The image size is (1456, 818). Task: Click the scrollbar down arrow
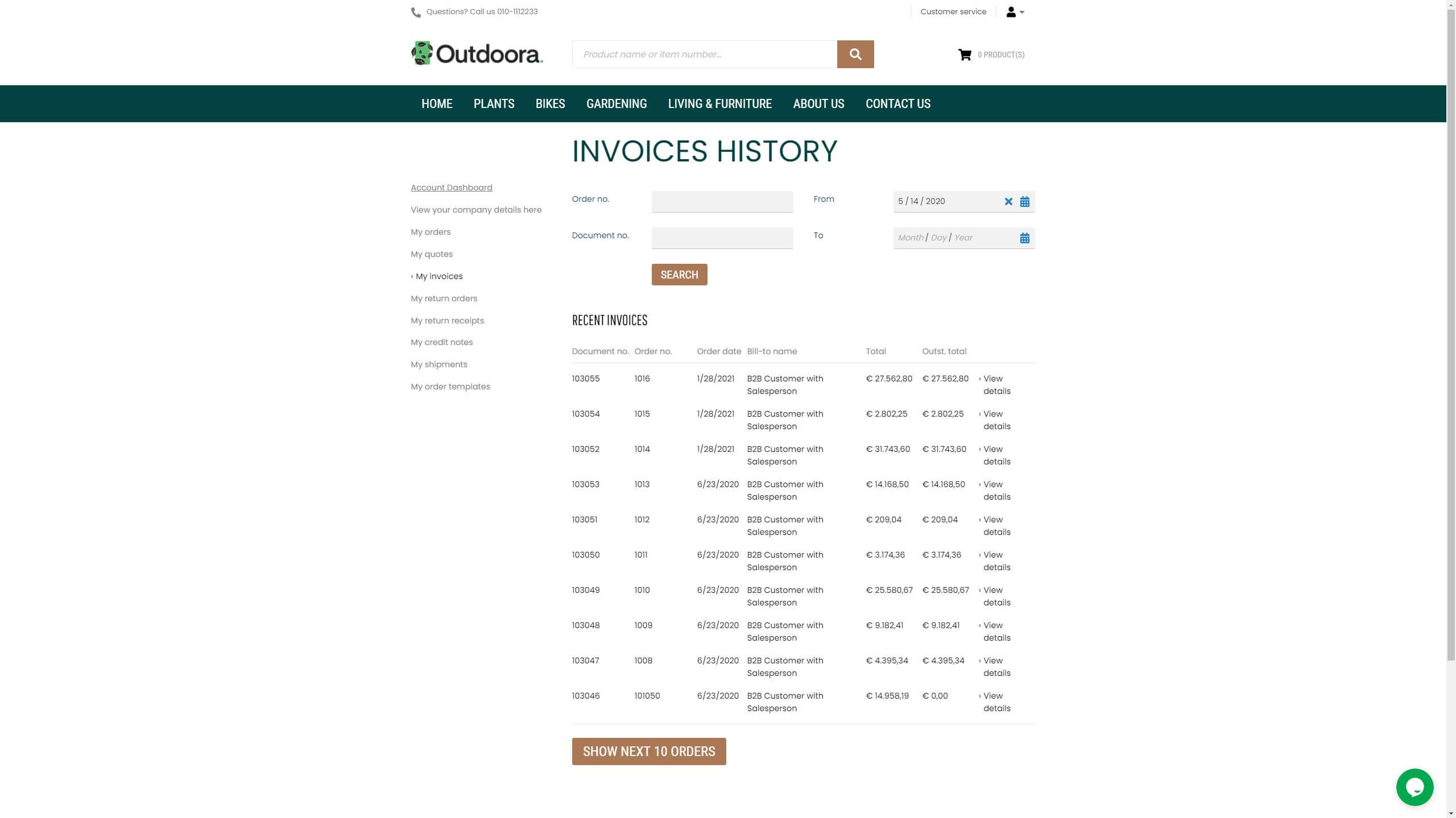click(1451, 813)
